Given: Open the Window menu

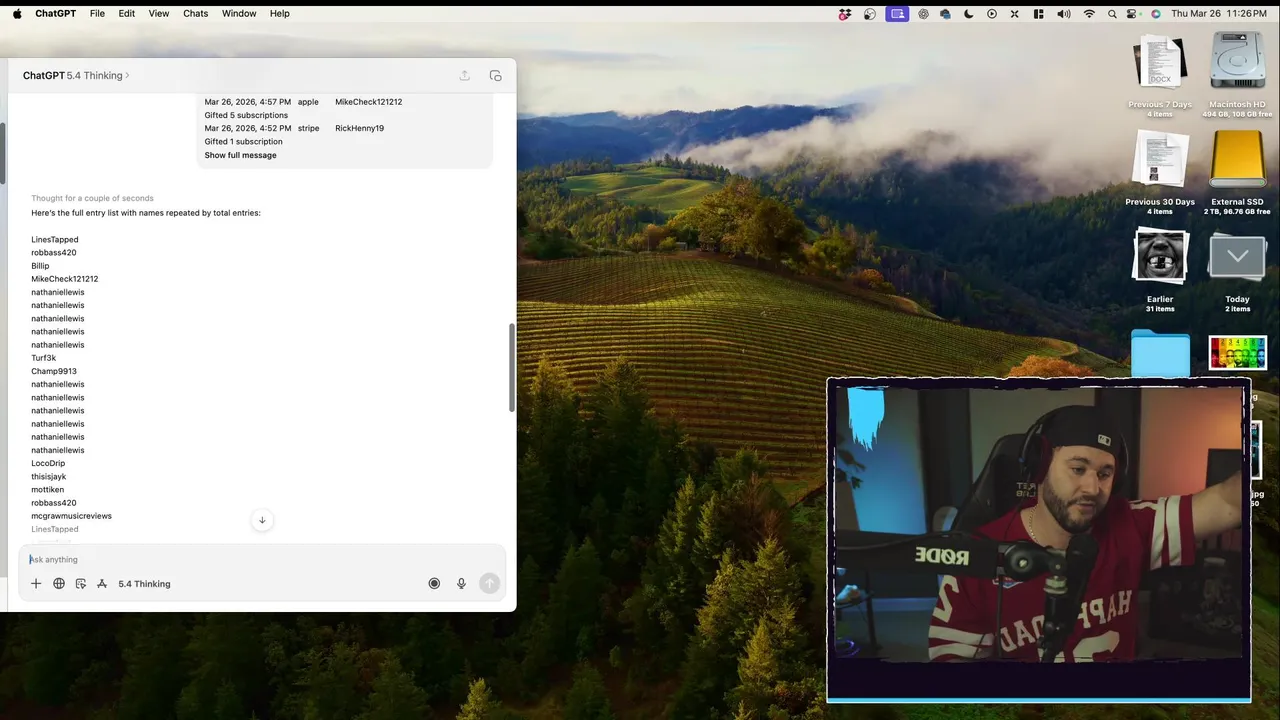Looking at the screenshot, I should click(x=239, y=14).
